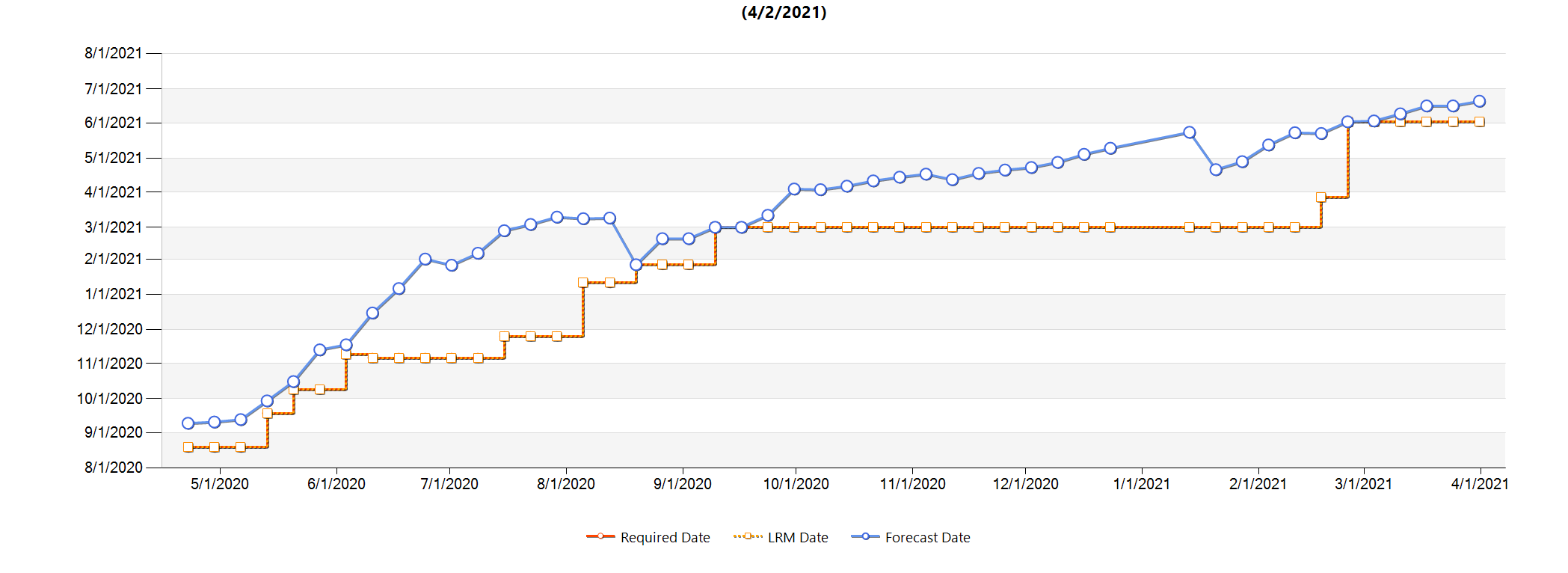The height and width of the screenshot is (573, 1568).
Task: Click the lone LRM marker stepped between 3/1/2021 and 6/1/2021 levels
Action: point(1321,197)
